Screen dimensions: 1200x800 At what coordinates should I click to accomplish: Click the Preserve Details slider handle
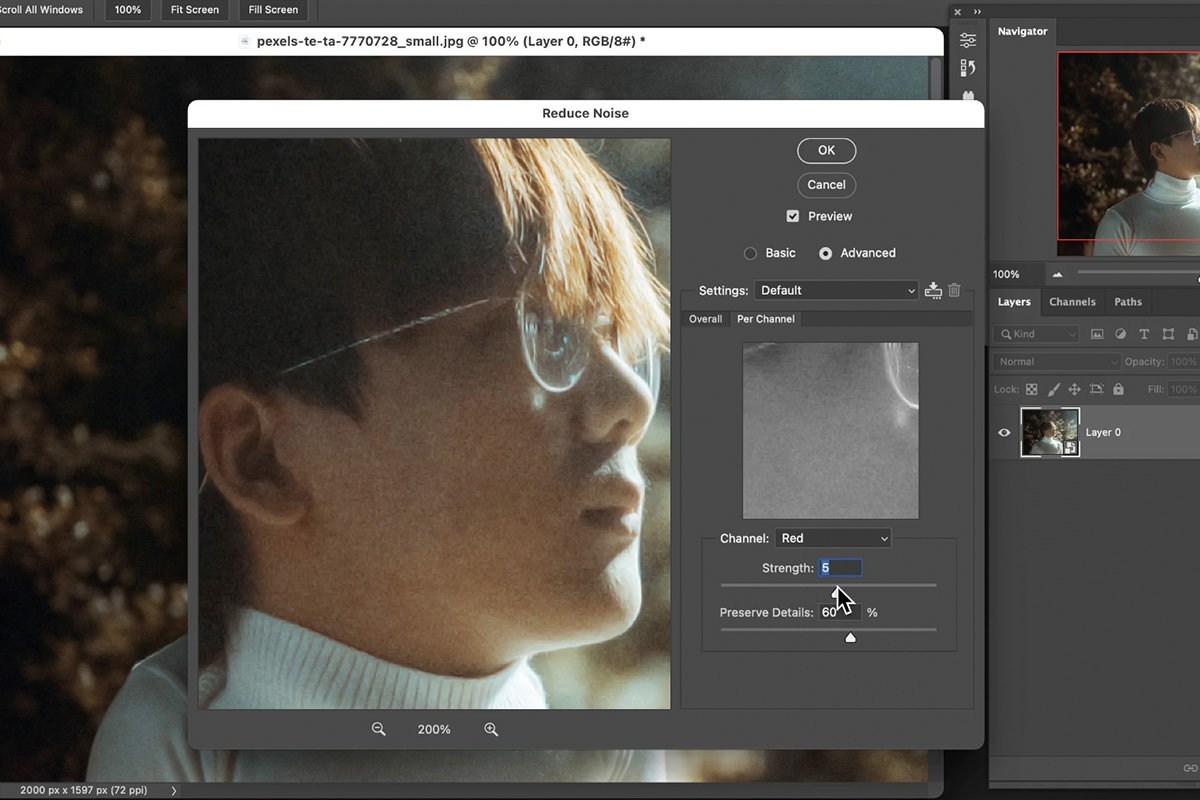click(x=850, y=637)
